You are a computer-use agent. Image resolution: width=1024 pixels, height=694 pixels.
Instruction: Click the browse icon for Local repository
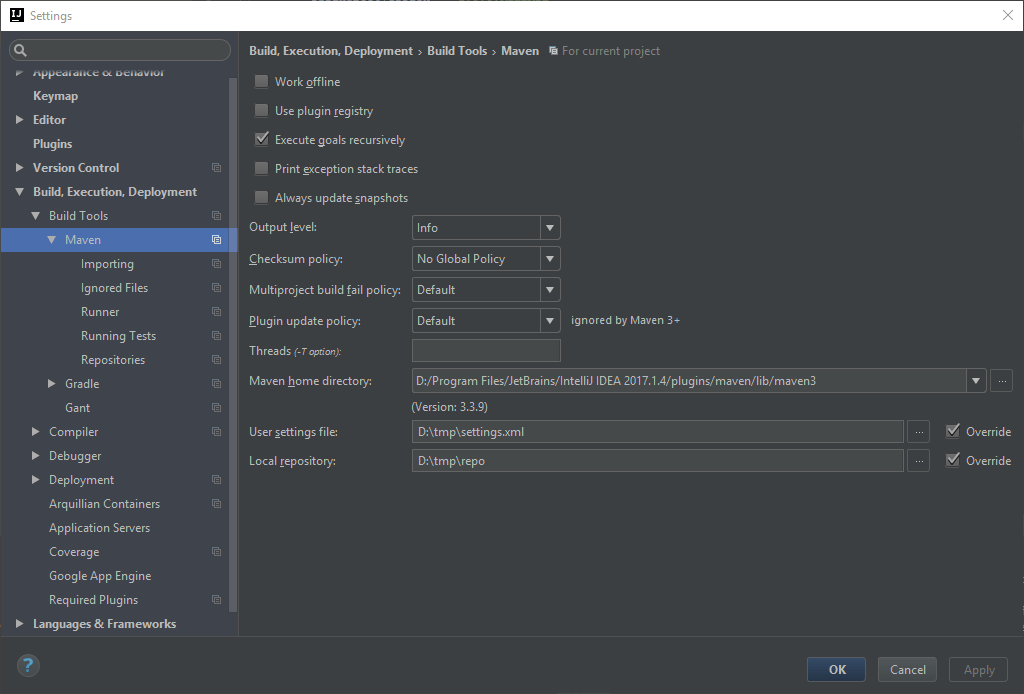(918, 460)
